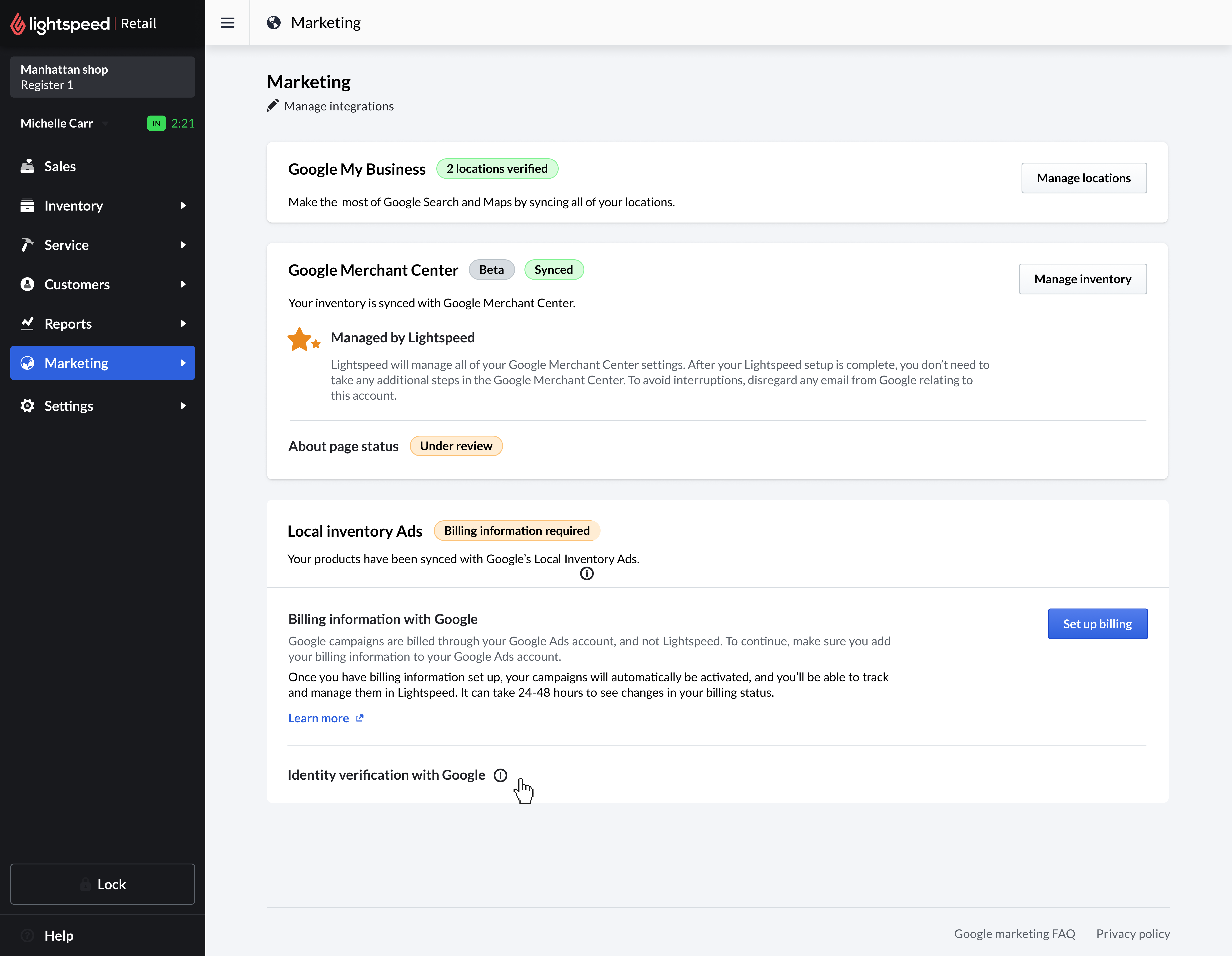
Task: Click info icon under Local Inventory Ads text
Action: pos(587,574)
